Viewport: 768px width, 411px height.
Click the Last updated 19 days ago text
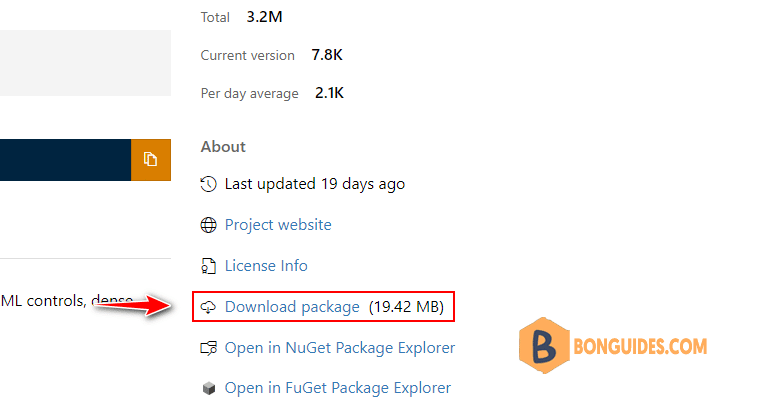(314, 184)
